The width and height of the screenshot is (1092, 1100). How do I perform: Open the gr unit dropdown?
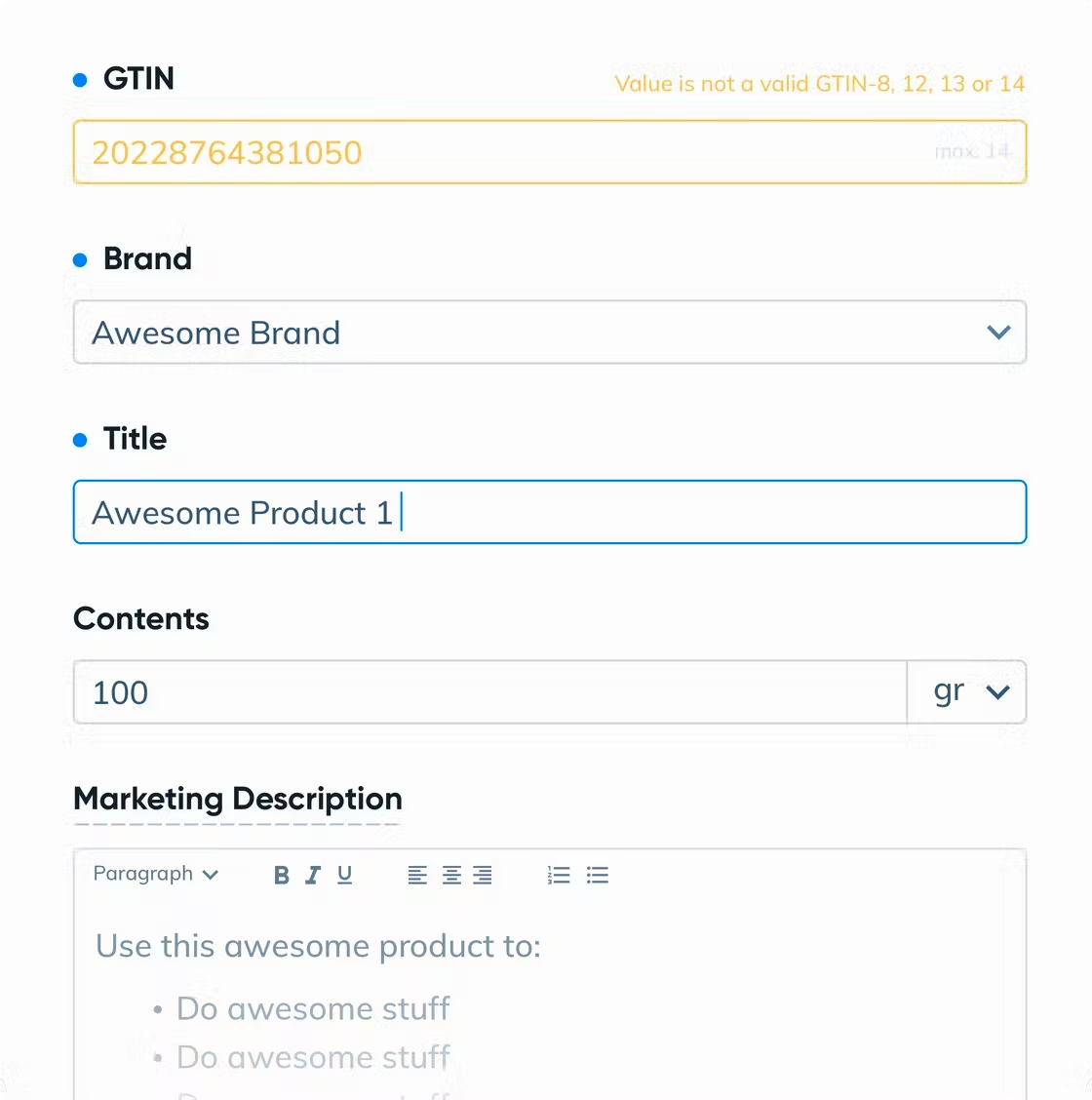point(968,692)
